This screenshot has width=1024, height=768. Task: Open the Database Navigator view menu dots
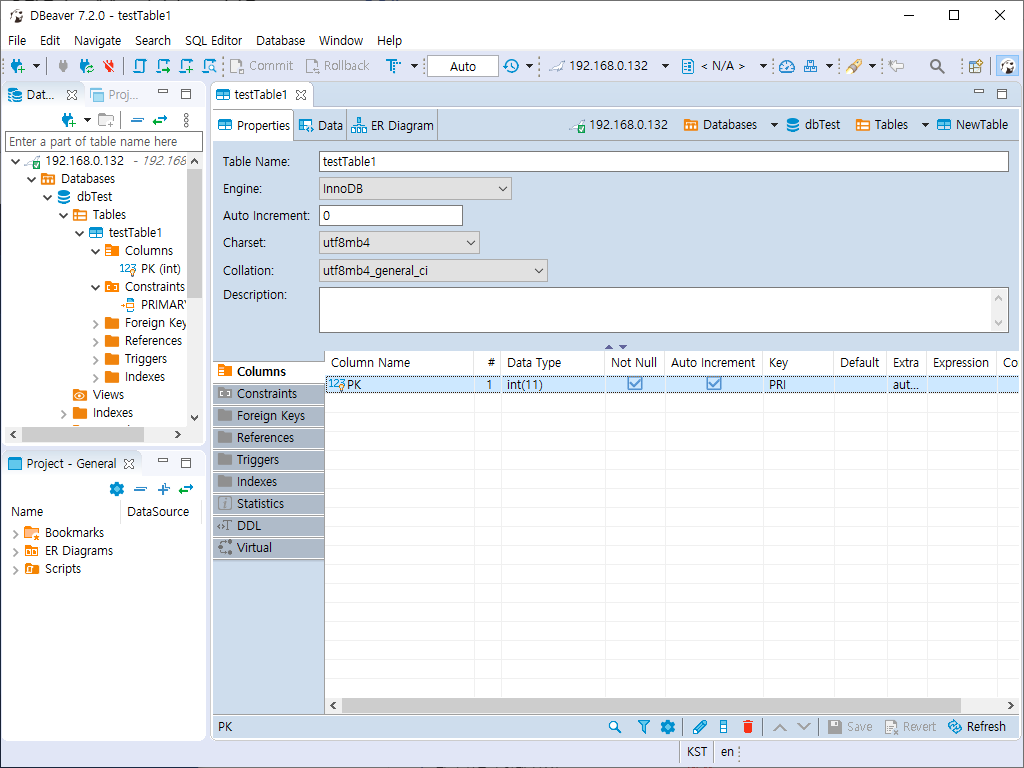pos(186,120)
